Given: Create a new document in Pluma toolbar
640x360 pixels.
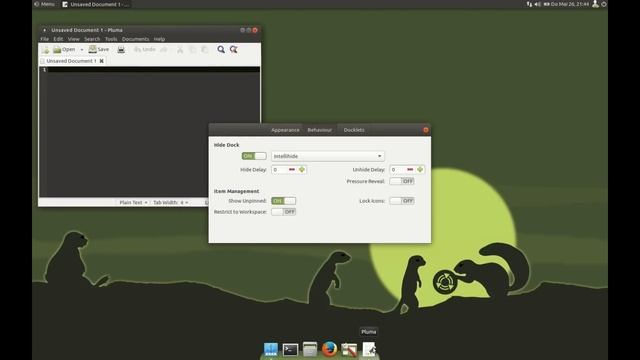Looking at the screenshot, I should pyautogui.click(x=45, y=50).
